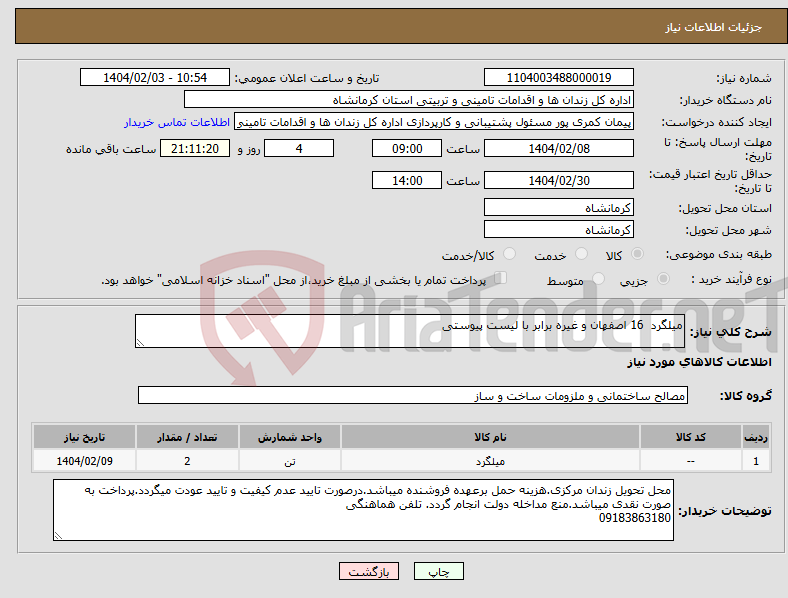Click the goods group field مصالح ساختمانی
The height and width of the screenshot is (598, 788).
413,395
